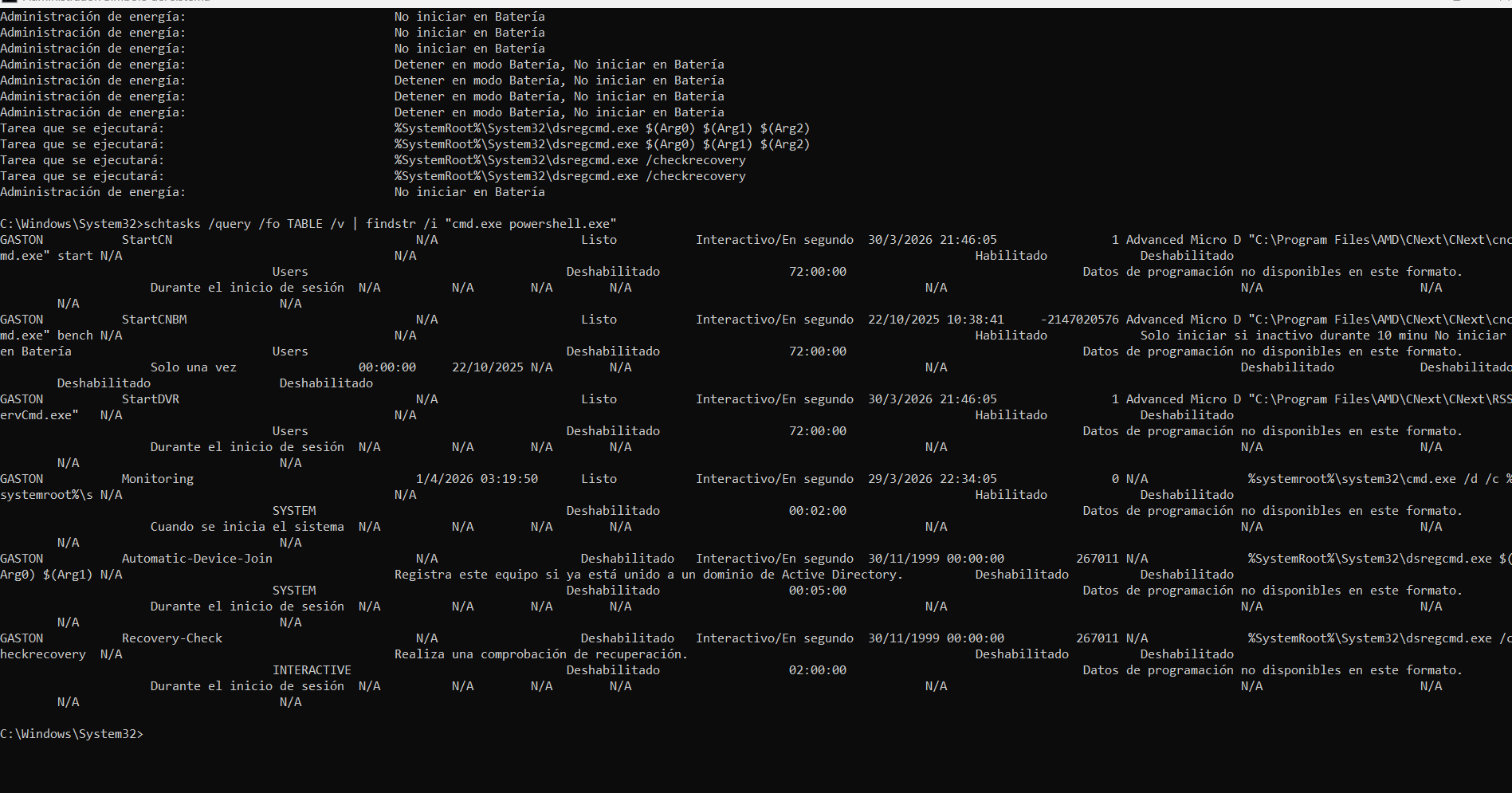The height and width of the screenshot is (793, 1512).
Task: Click the last run time 22/10/2025 10:38:41
Action: pos(936,320)
